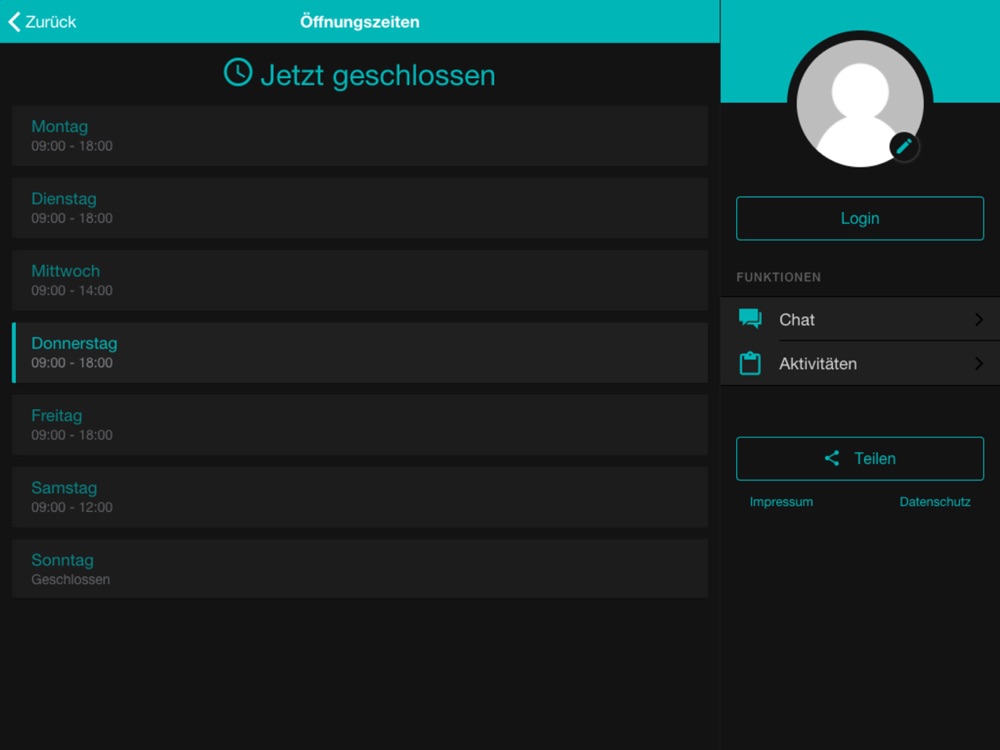The width and height of the screenshot is (1000, 750).
Task: Select the Montag opening hours row
Action: pyautogui.click(x=360, y=136)
